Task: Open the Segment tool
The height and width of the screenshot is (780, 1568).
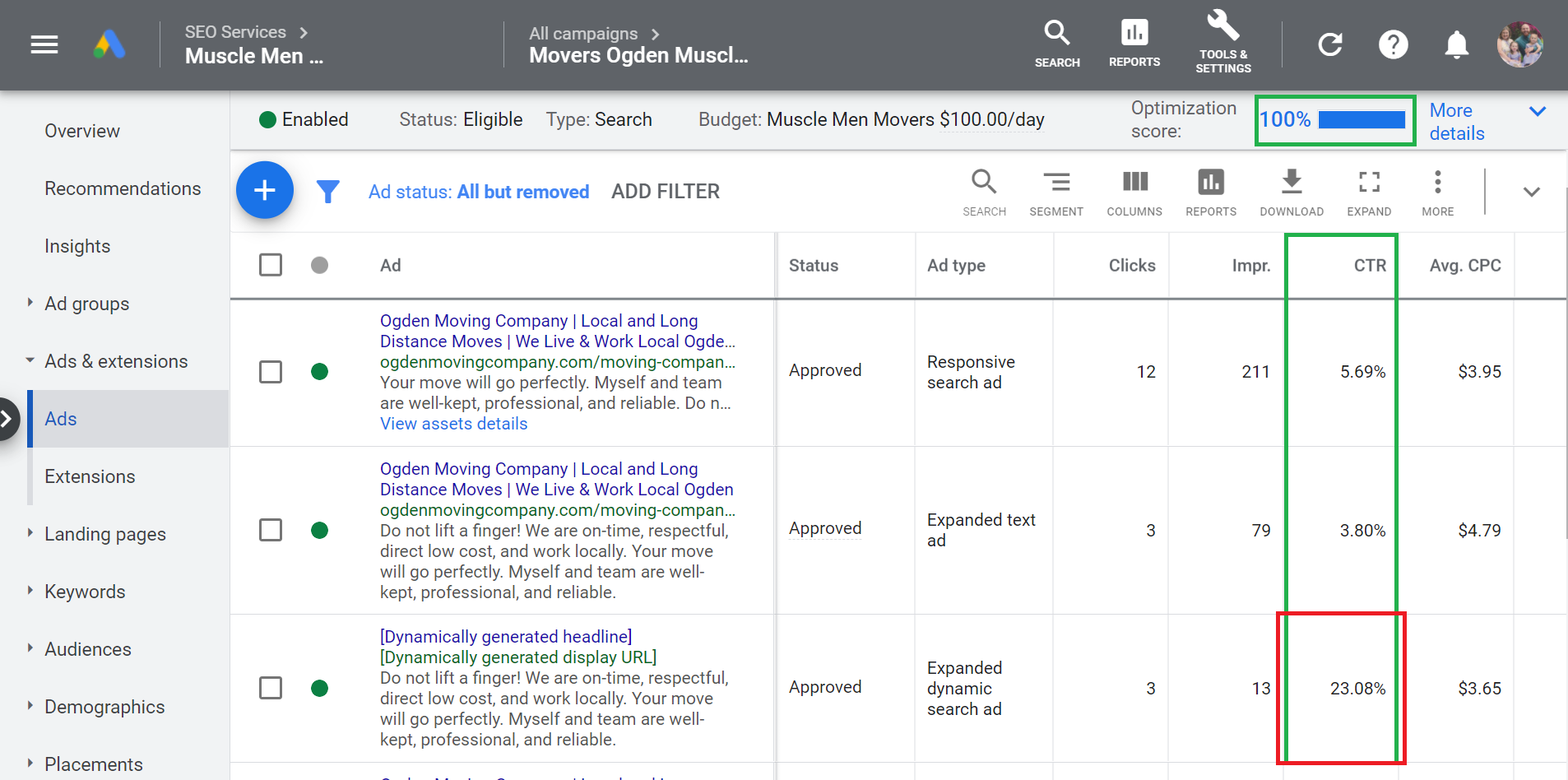Action: pyautogui.click(x=1056, y=193)
